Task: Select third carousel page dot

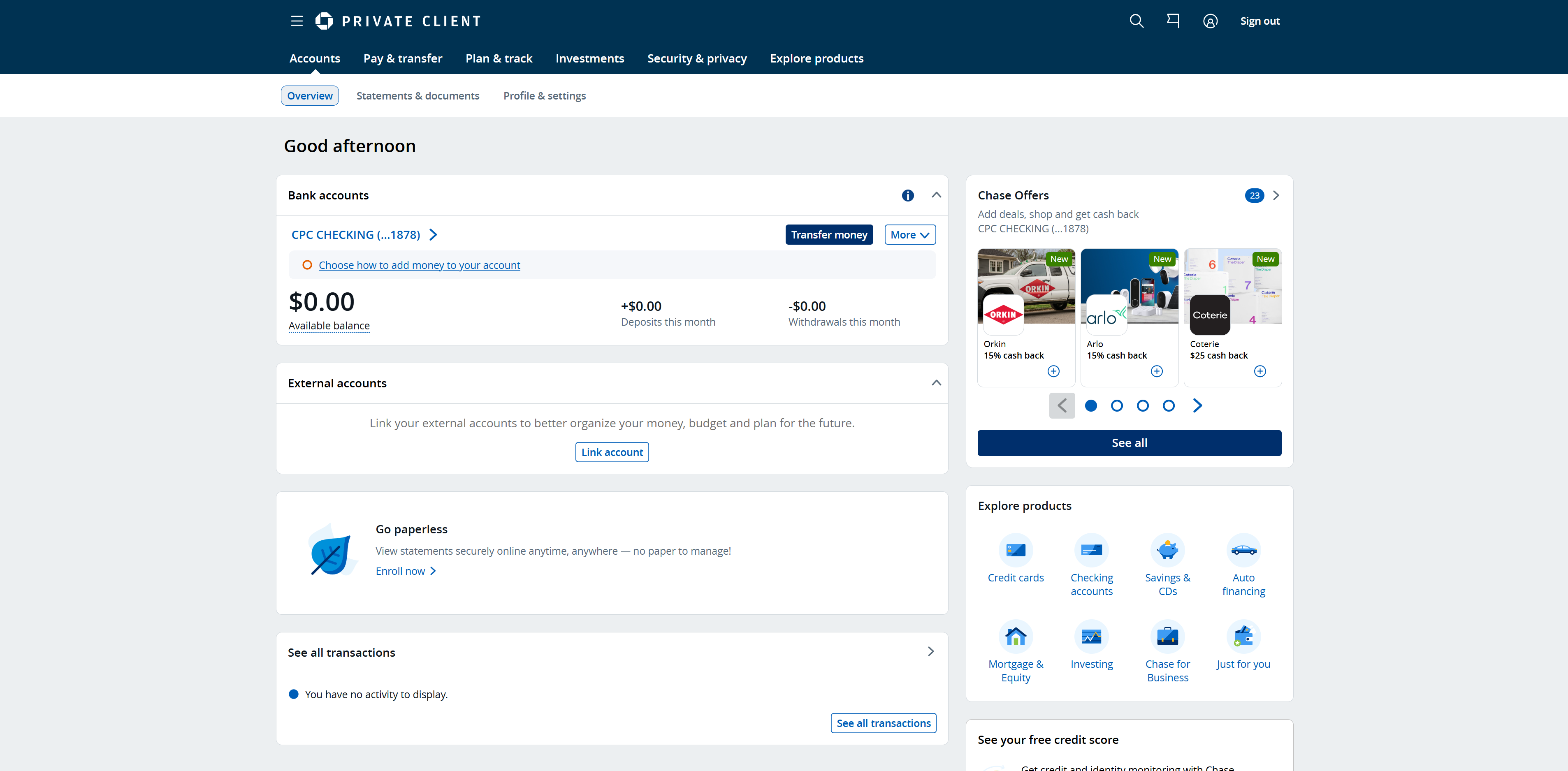Action: 1143,406
